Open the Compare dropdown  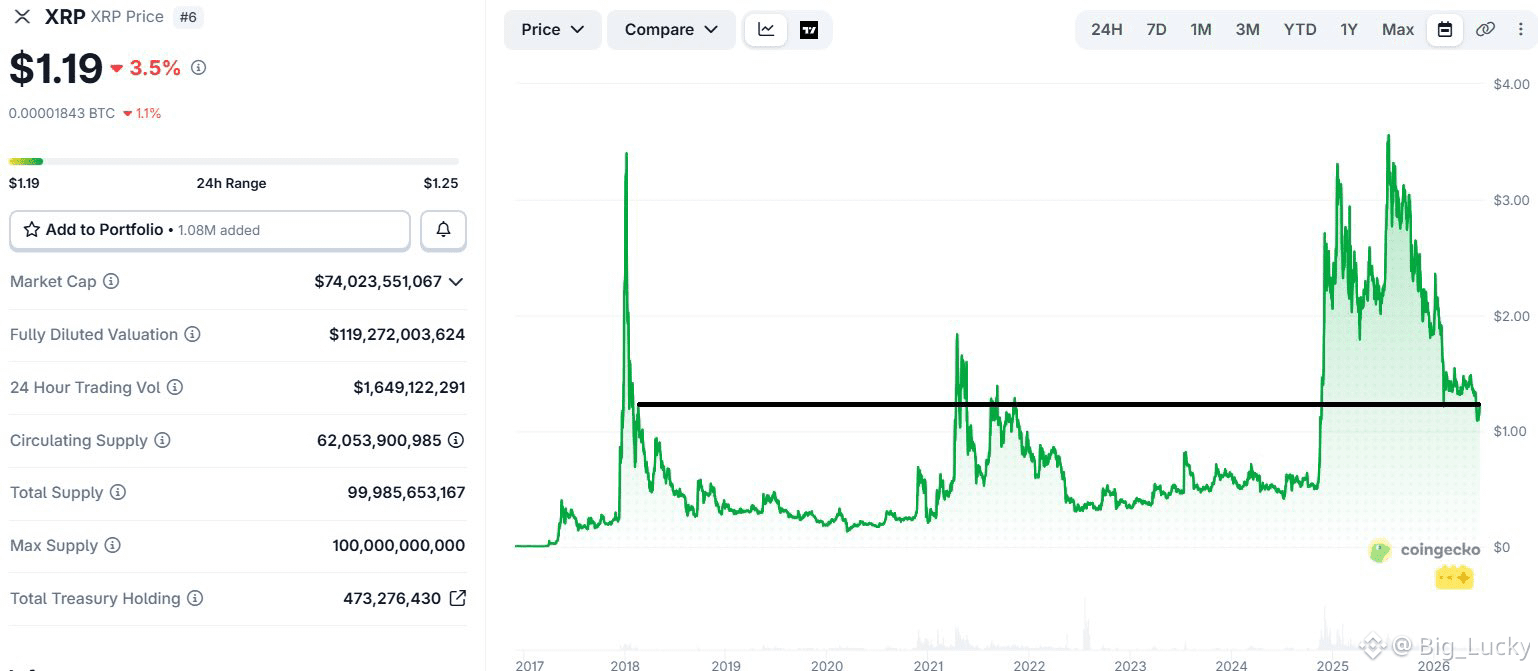[x=671, y=30]
